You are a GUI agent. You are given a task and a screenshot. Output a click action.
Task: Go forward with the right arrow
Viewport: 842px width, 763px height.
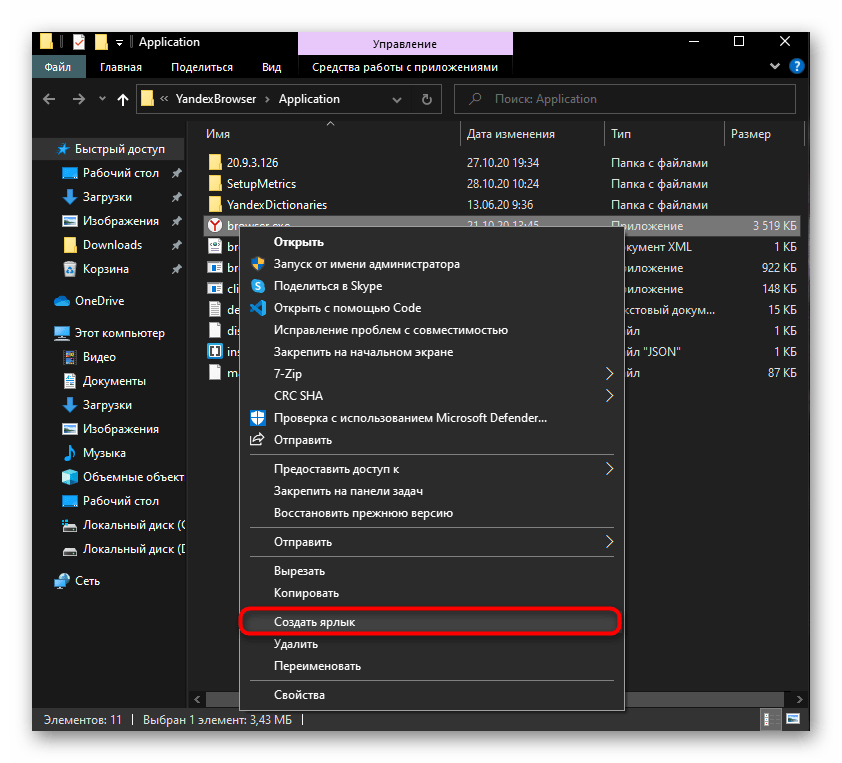coord(79,99)
